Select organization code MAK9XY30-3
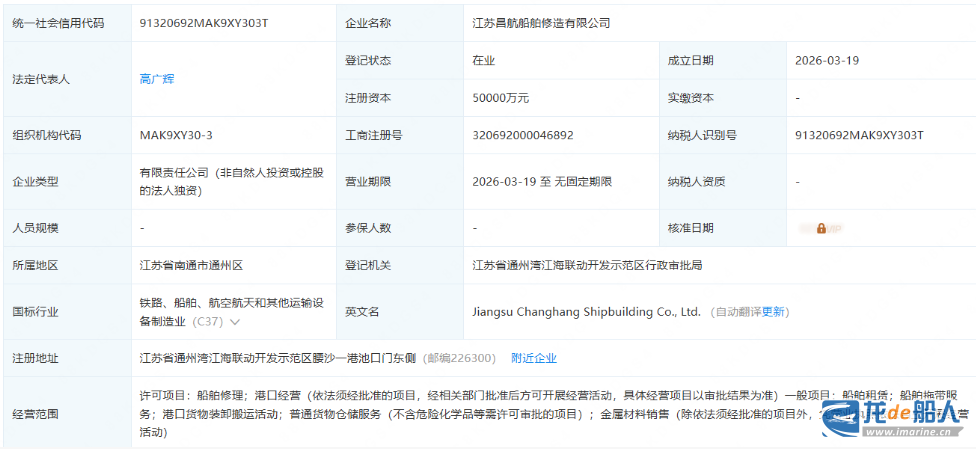Image resolution: width=976 pixels, height=449 pixels. pyautogui.click(x=176, y=135)
